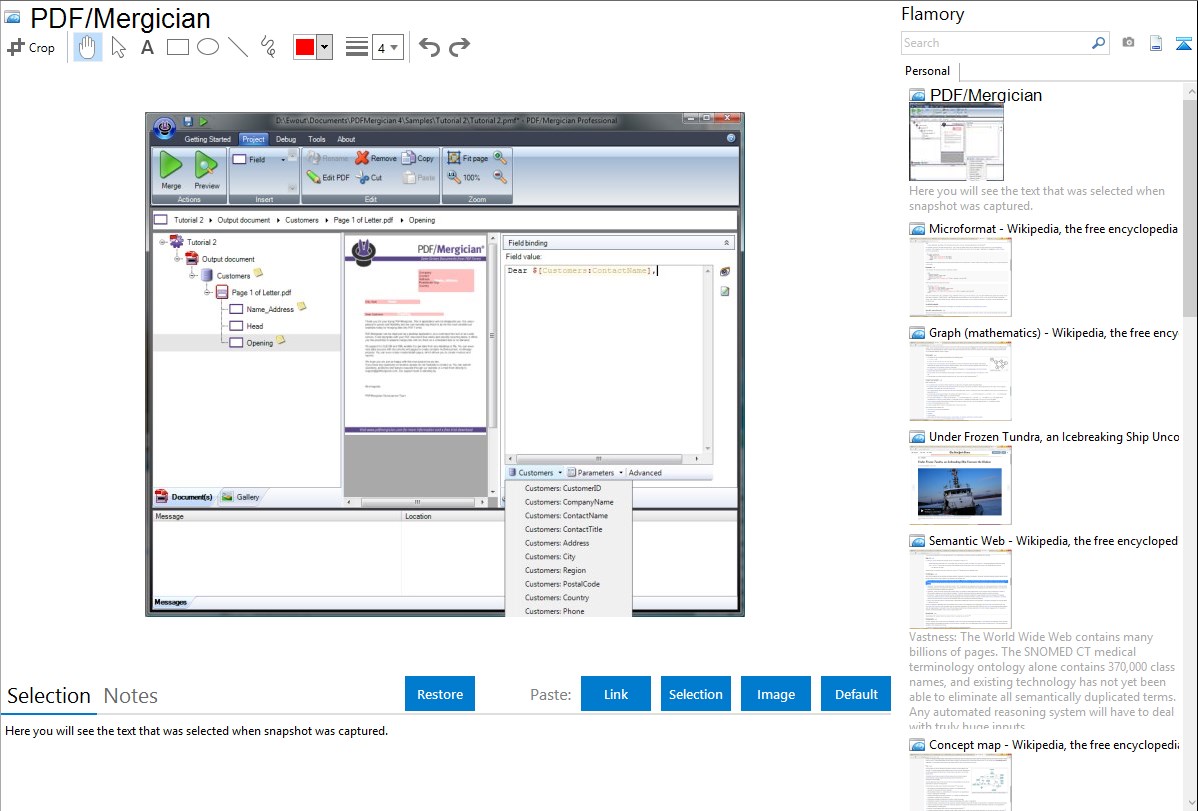
Task: Click the Edit PDF icon in ribbon
Action: click(x=313, y=177)
